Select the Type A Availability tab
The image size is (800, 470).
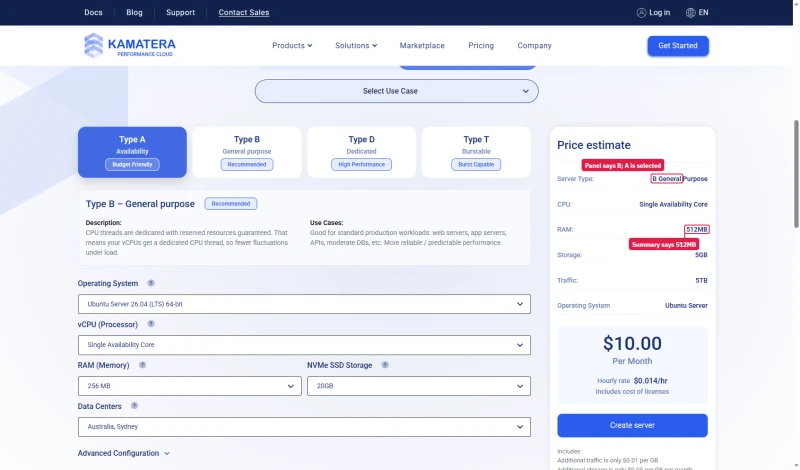132,152
